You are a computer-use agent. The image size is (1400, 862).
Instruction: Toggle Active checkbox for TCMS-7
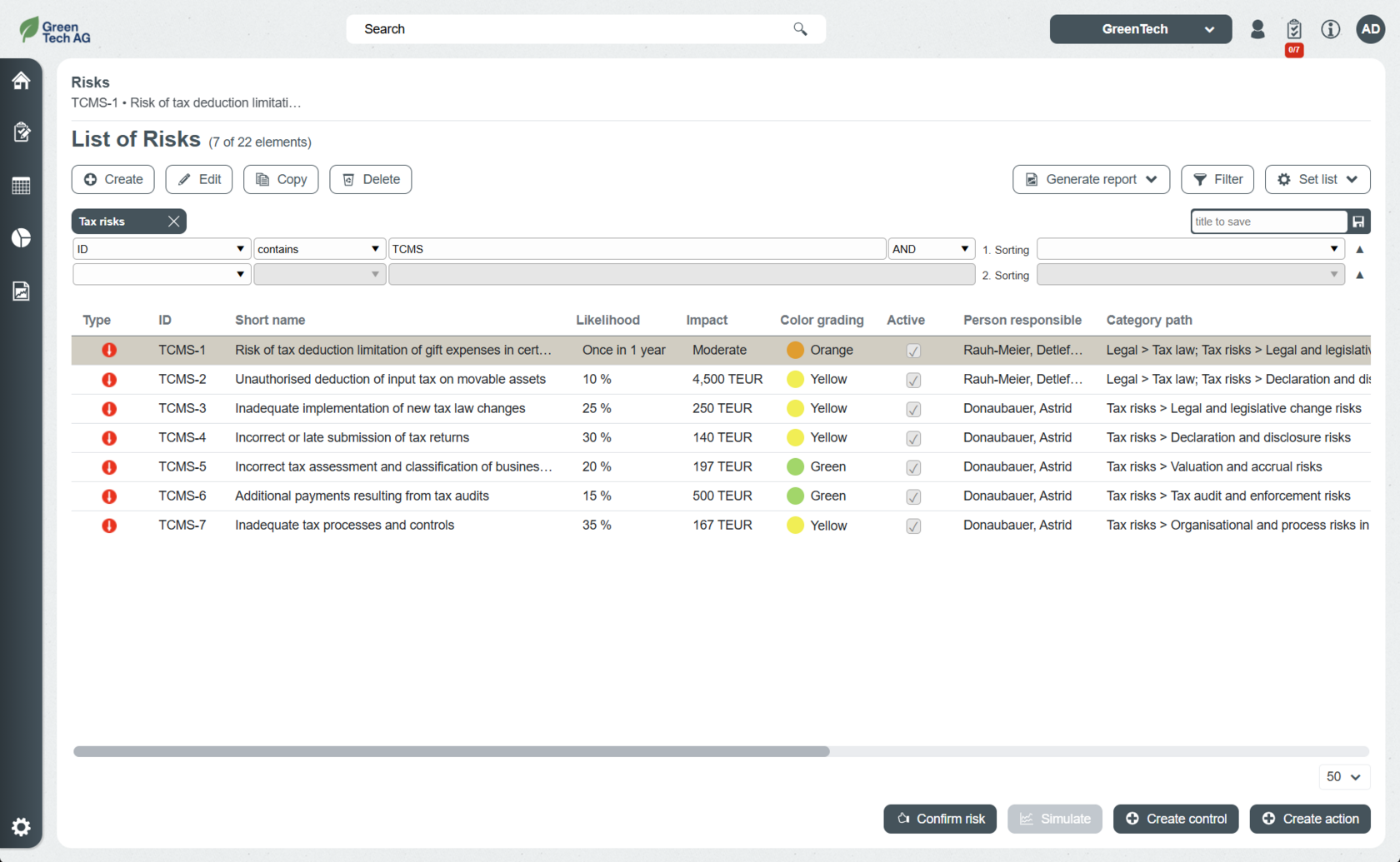click(913, 526)
